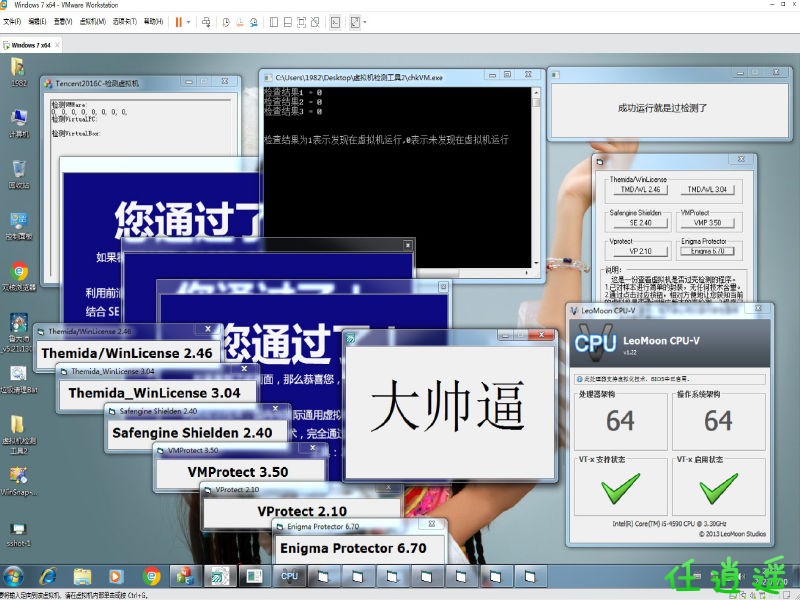Open the 文件(F) menu
The image size is (800, 600).
(x=12, y=21)
